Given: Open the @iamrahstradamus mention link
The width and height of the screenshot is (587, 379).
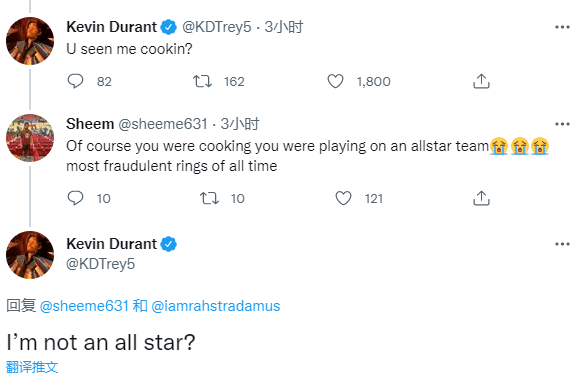Looking at the screenshot, I should [216, 306].
